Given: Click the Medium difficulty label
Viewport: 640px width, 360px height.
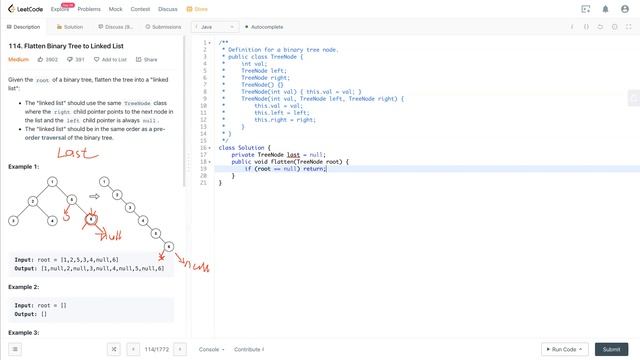Looking at the screenshot, I should pyautogui.click(x=18, y=60).
